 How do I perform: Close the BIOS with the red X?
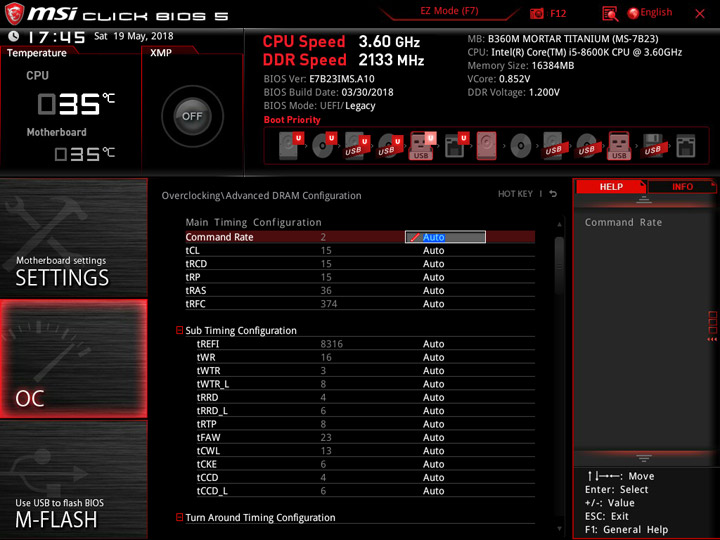pos(700,14)
